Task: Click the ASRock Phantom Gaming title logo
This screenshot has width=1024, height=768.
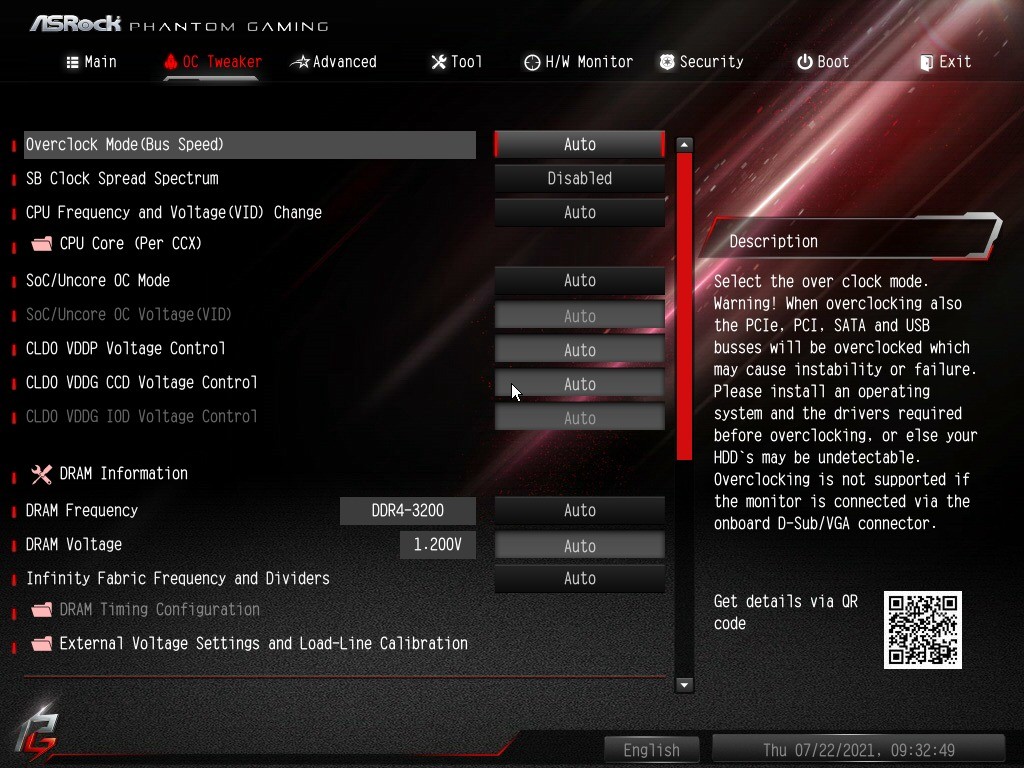Action: (x=179, y=24)
